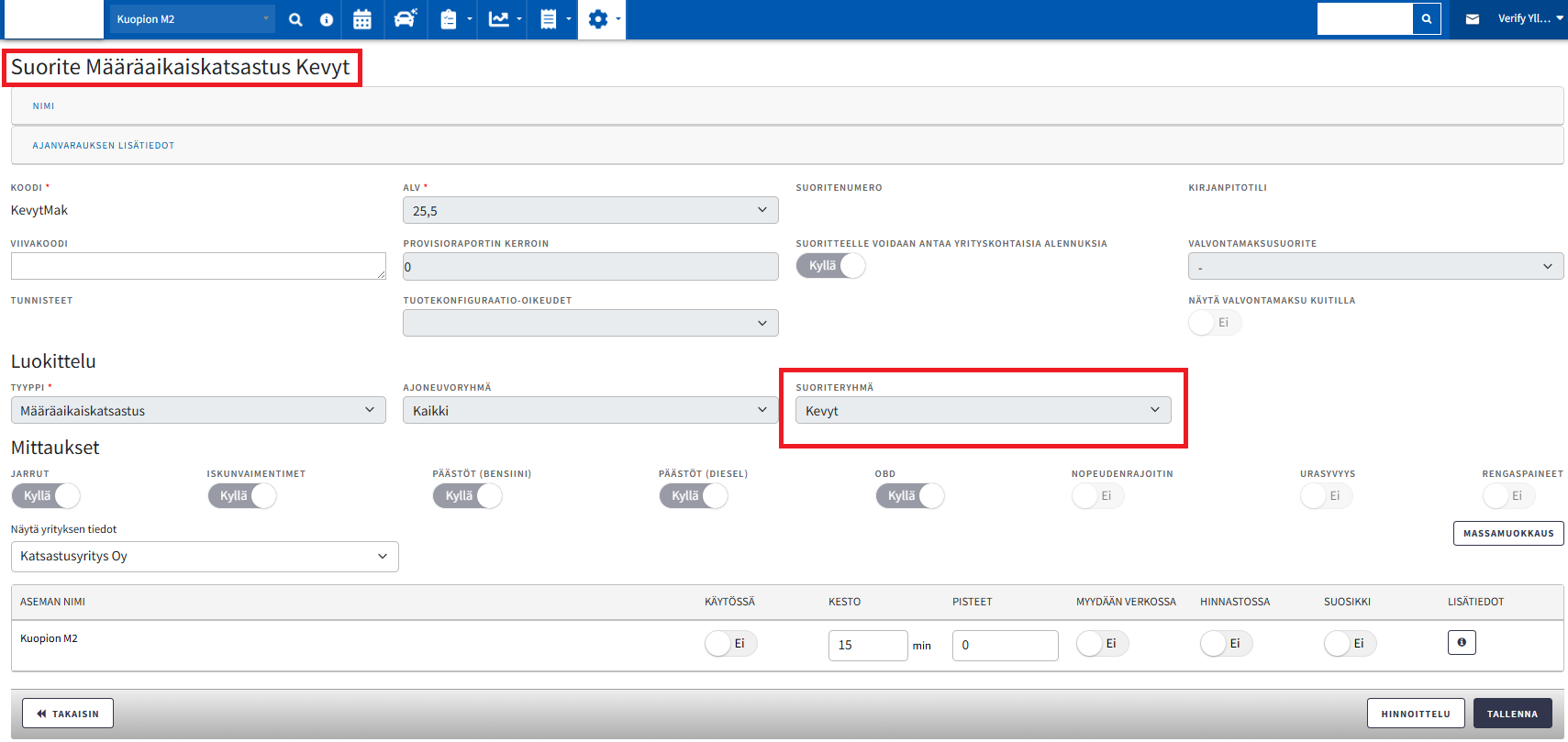Click the new vehicle car icon

click(405, 19)
